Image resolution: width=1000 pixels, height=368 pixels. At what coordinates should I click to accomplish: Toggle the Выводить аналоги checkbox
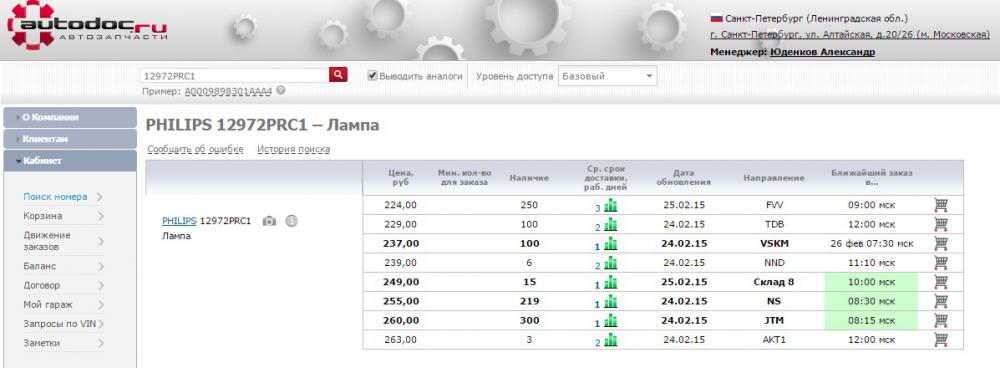[x=372, y=75]
